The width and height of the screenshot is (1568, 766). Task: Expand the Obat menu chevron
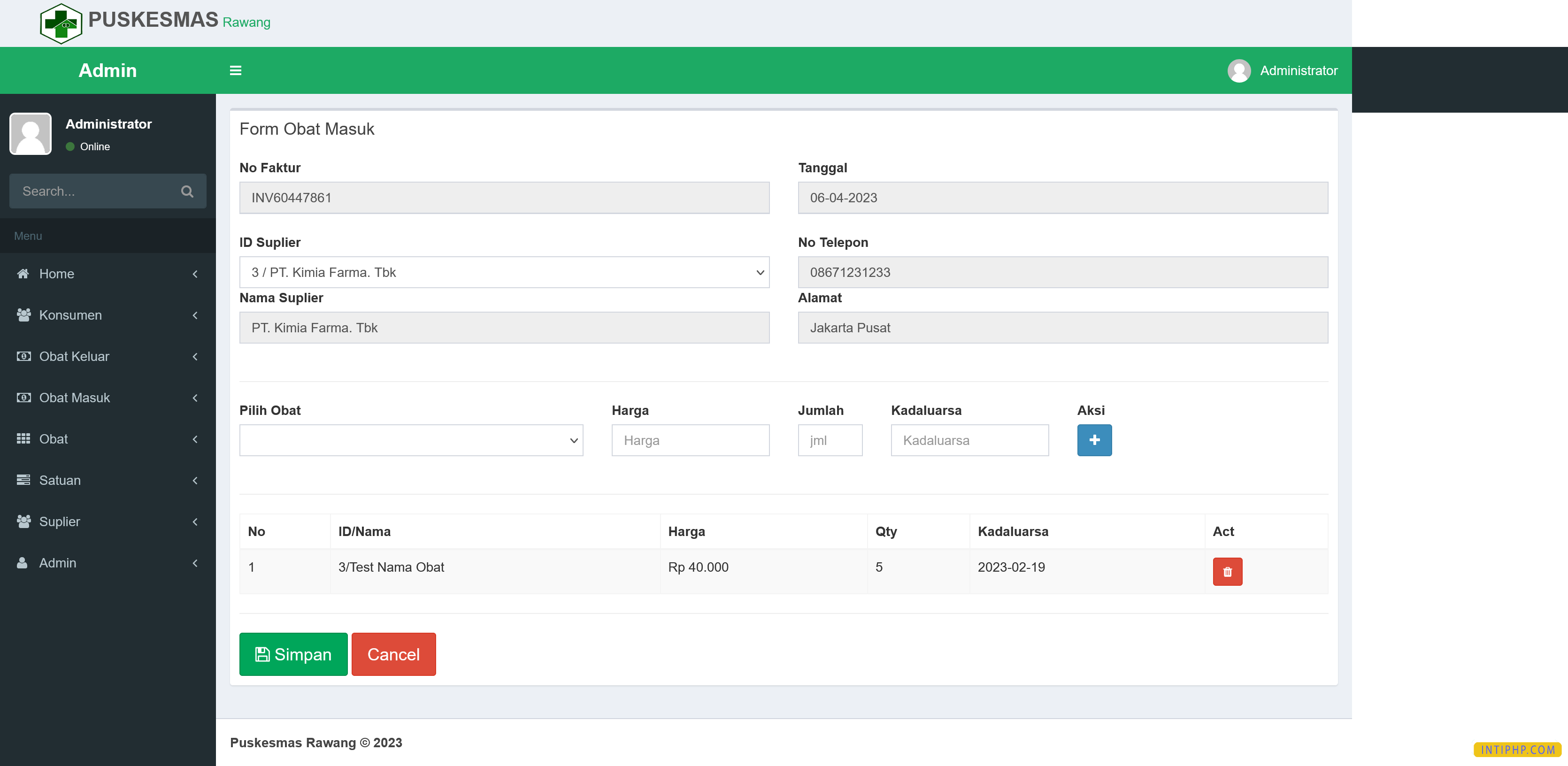(195, 439)
